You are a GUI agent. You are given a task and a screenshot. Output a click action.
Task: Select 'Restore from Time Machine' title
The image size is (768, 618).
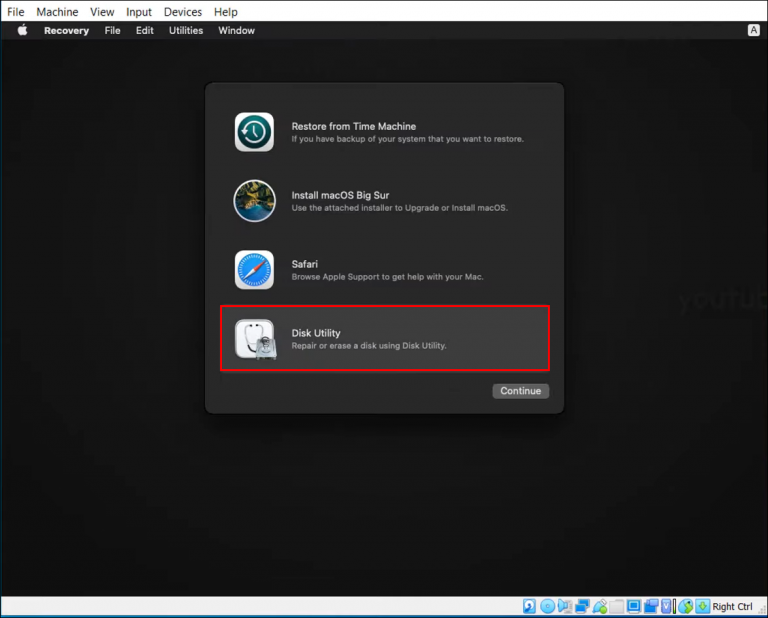(354, 126)
